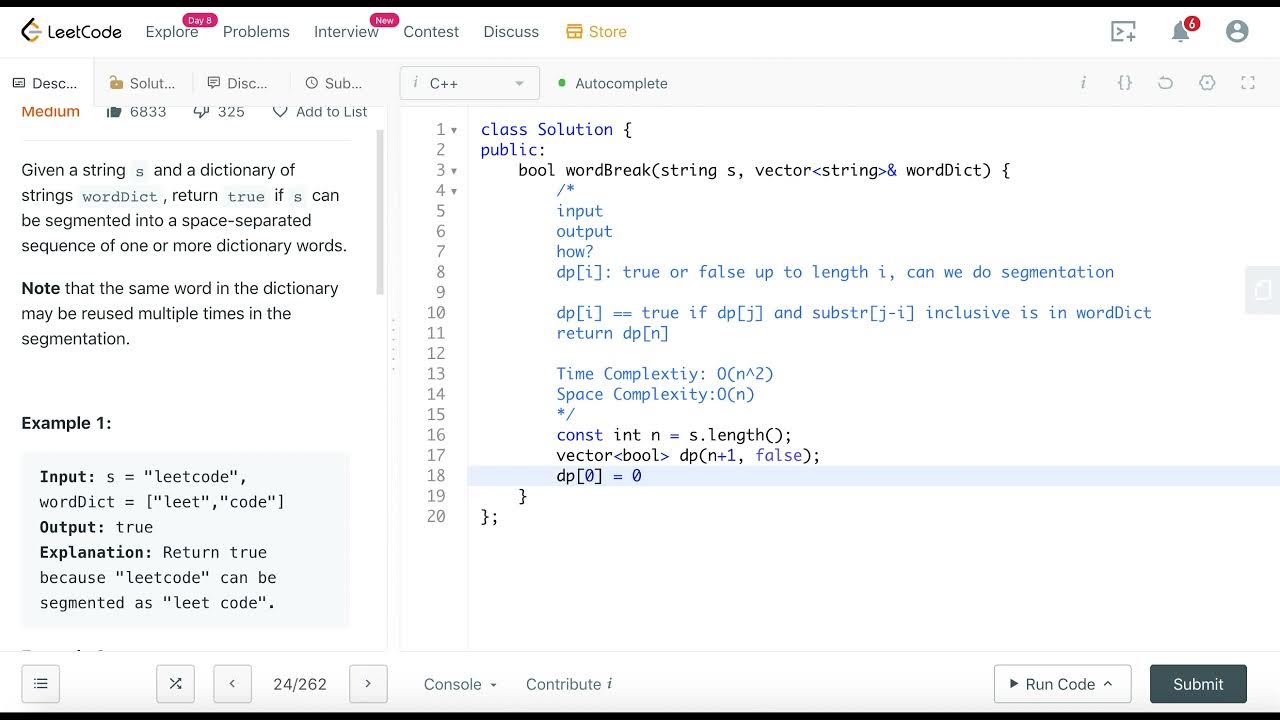1280x720 pixels.
Task: Click the 'public:' line
Action: (x=513, y=150)
